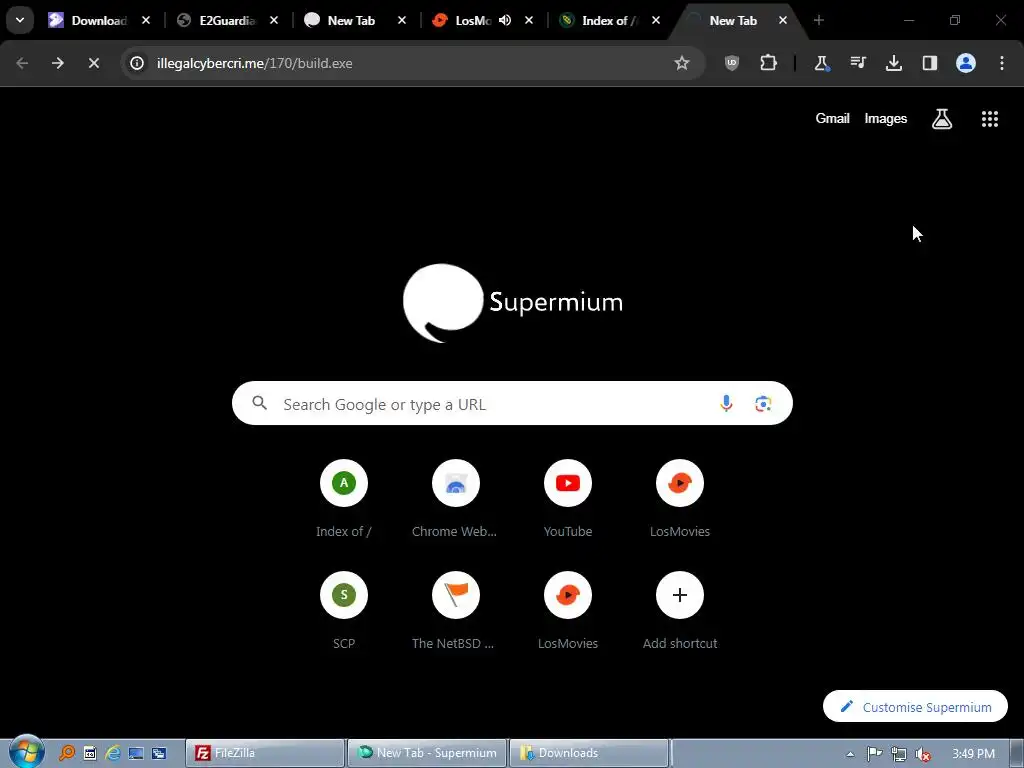Close the Index of / tab
Viewport: 1024px width, 768px height.
tap(656, 20)
